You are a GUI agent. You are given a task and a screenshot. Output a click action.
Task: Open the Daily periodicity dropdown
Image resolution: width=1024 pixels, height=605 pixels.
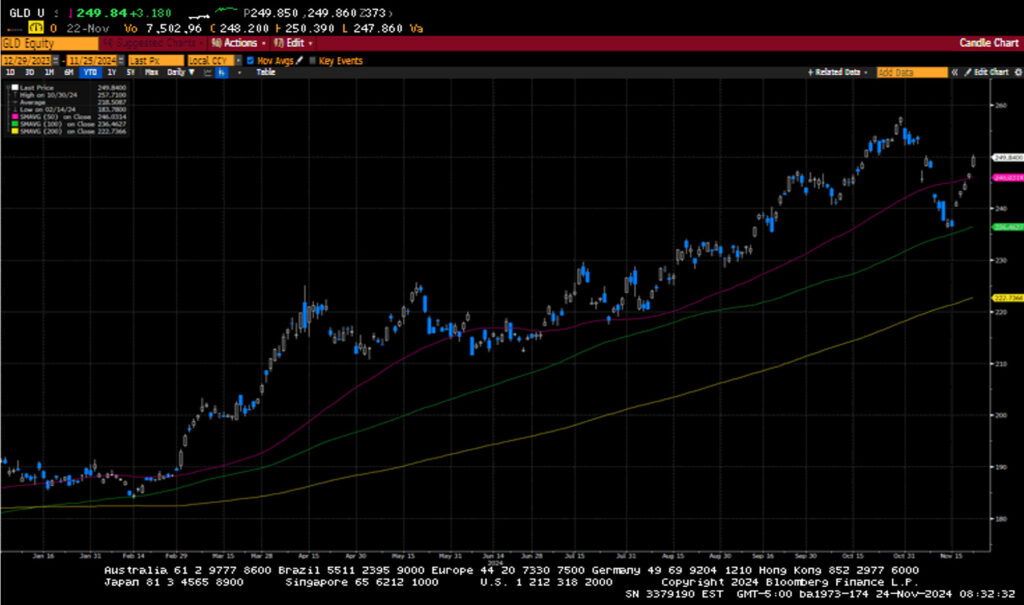point(176,72)
